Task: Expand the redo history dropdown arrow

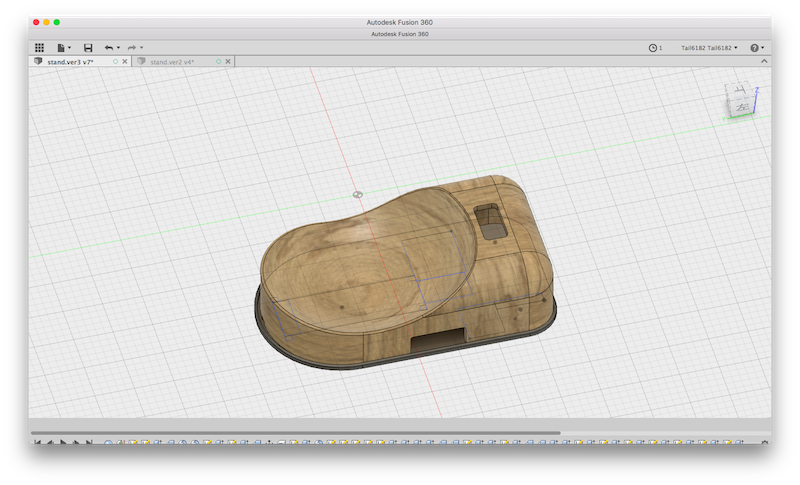Action: click(x=141, y=47)
